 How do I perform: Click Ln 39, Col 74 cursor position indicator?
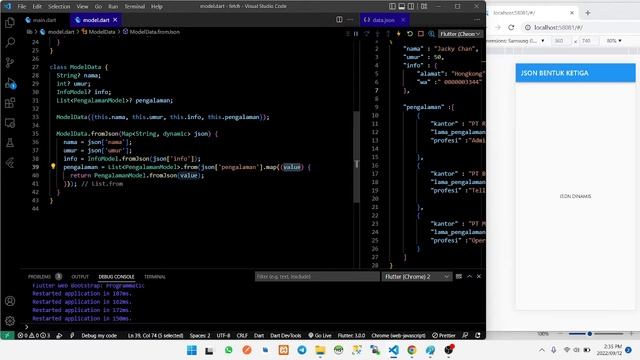pyautogui.click(x=156, y=336)
